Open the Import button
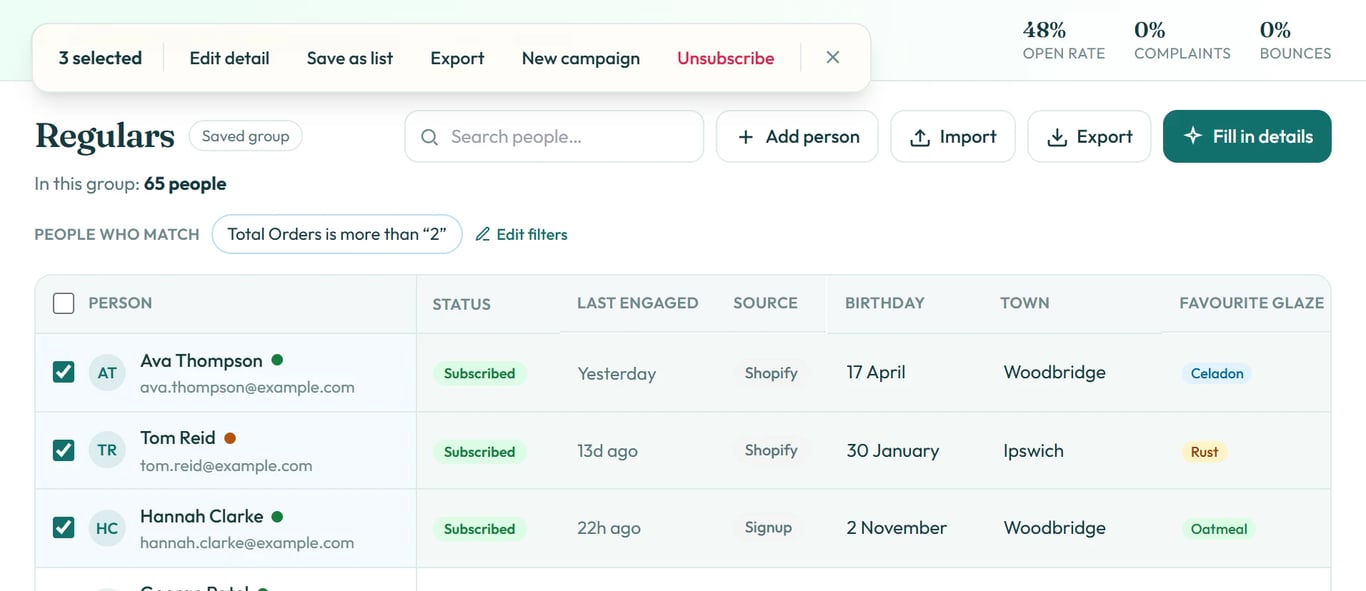Viewport: 1366px width, 591px height. coord(953,136)
